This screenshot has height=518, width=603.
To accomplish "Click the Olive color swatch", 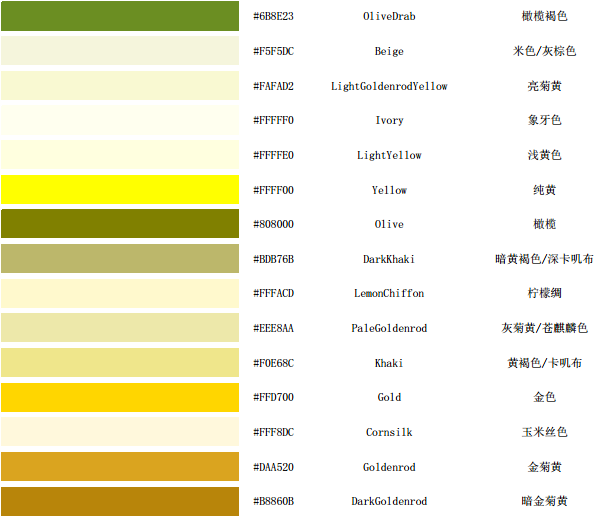I will 120,224.
